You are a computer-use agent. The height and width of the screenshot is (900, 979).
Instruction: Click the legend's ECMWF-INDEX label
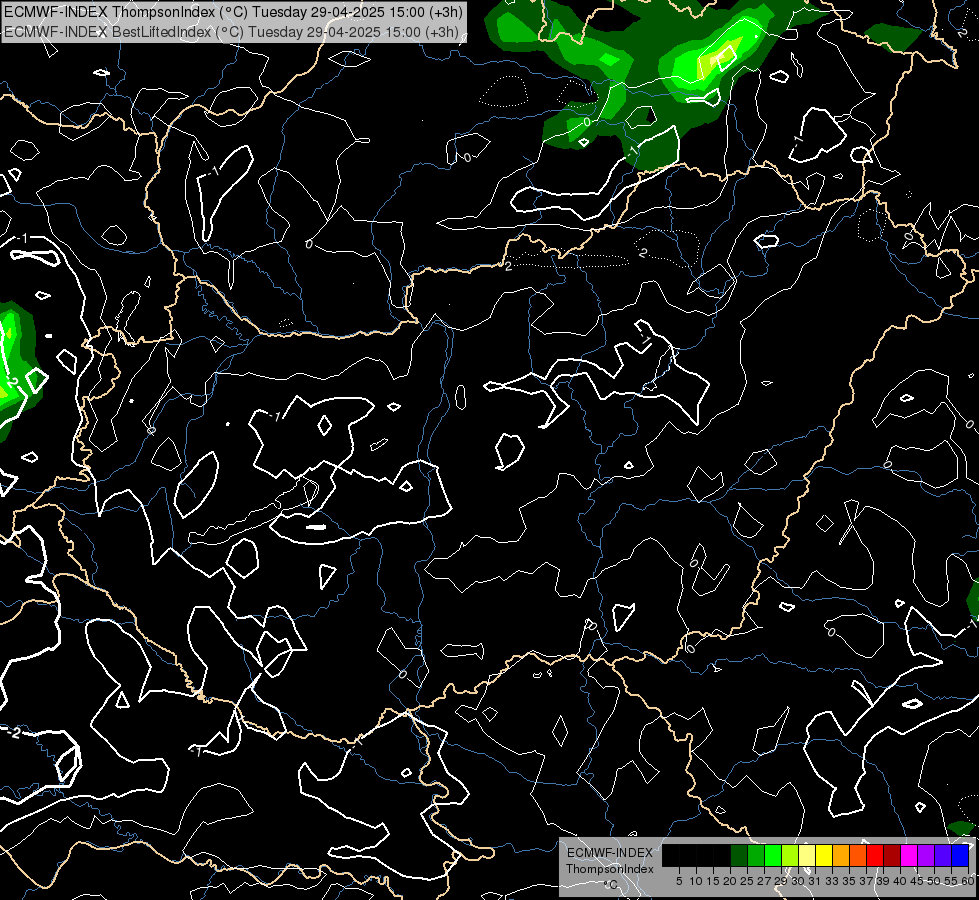point(610,853)
